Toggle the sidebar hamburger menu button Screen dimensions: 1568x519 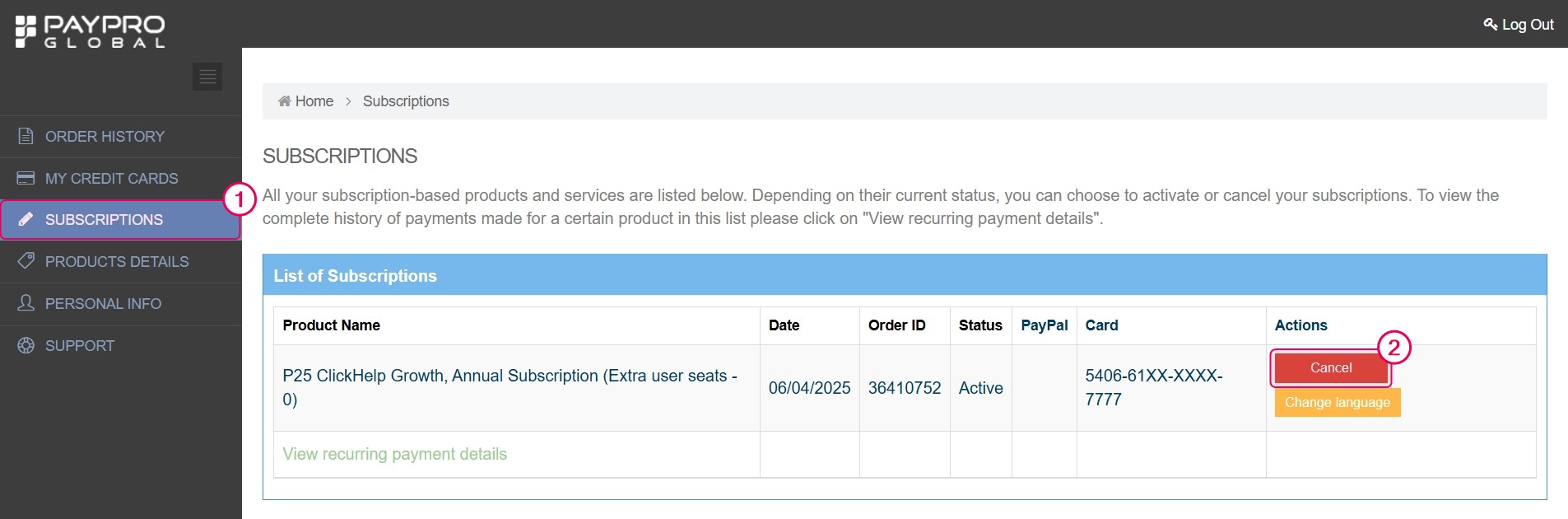207,77
